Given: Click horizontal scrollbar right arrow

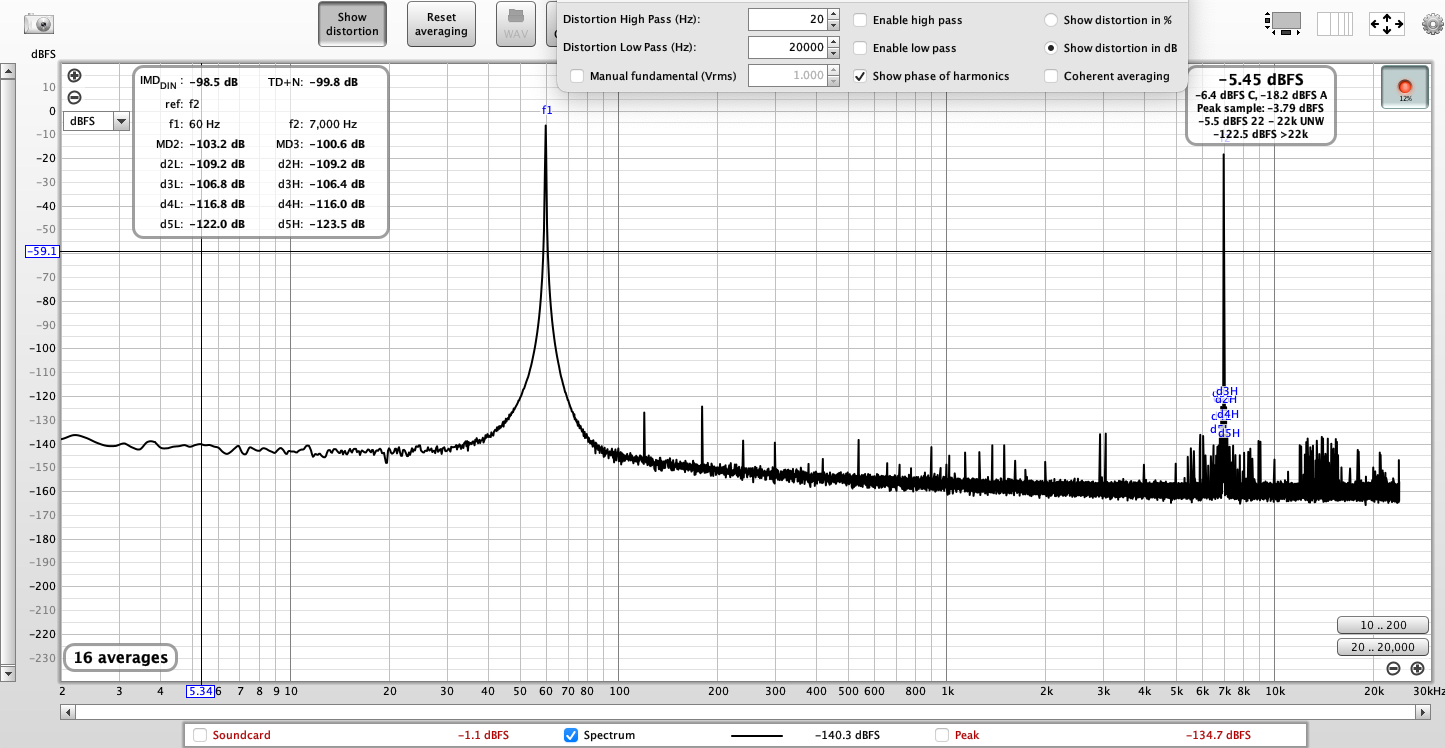Looking at the screenshot, I should point(1422,712).
